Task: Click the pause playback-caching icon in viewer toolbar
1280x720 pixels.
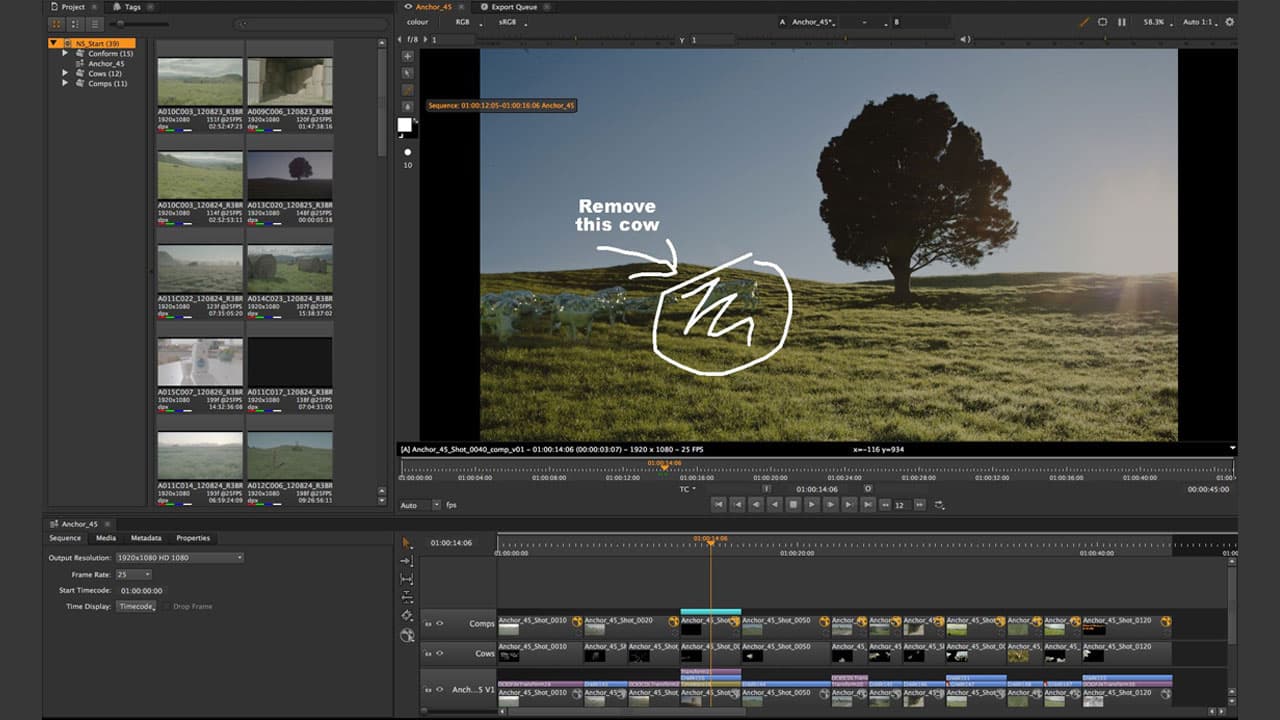Action: tap(1122, 21)
